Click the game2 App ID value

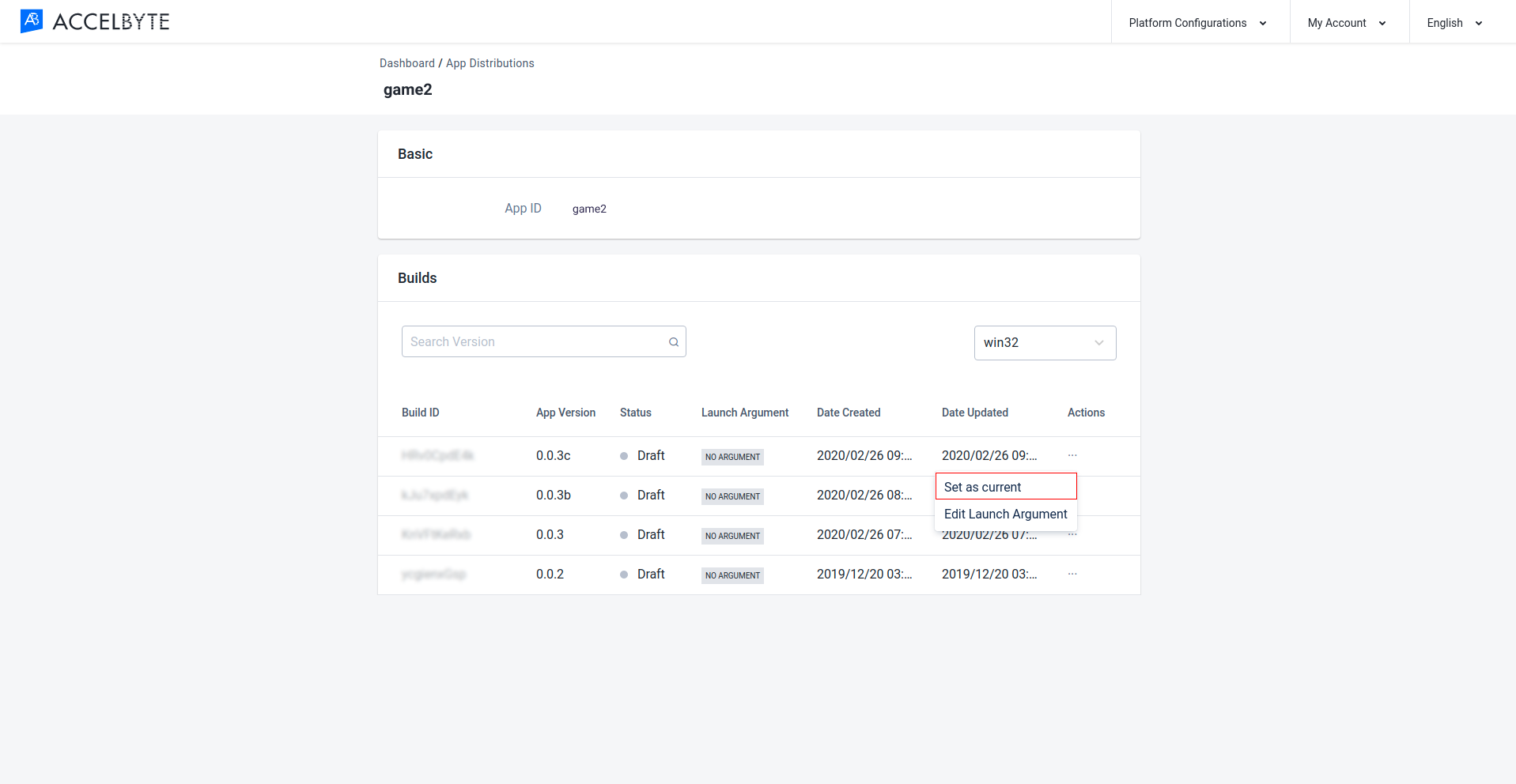pos(589,209)
